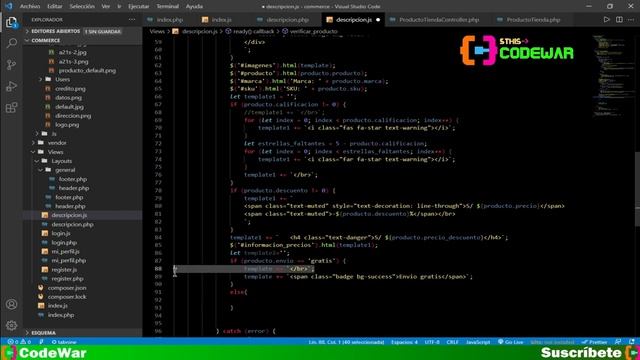
Task: Click the Run file play icon
Action: tap(607, 20)
